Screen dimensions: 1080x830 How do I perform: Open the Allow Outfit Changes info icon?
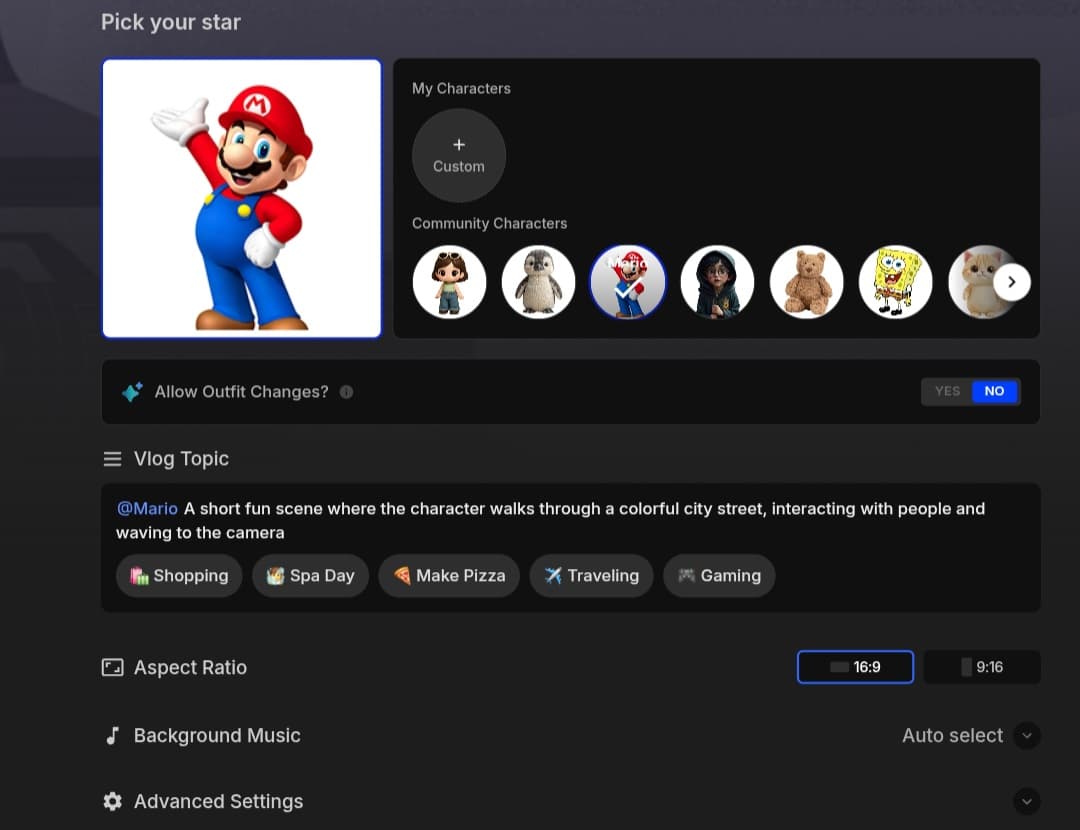(346, 392)
